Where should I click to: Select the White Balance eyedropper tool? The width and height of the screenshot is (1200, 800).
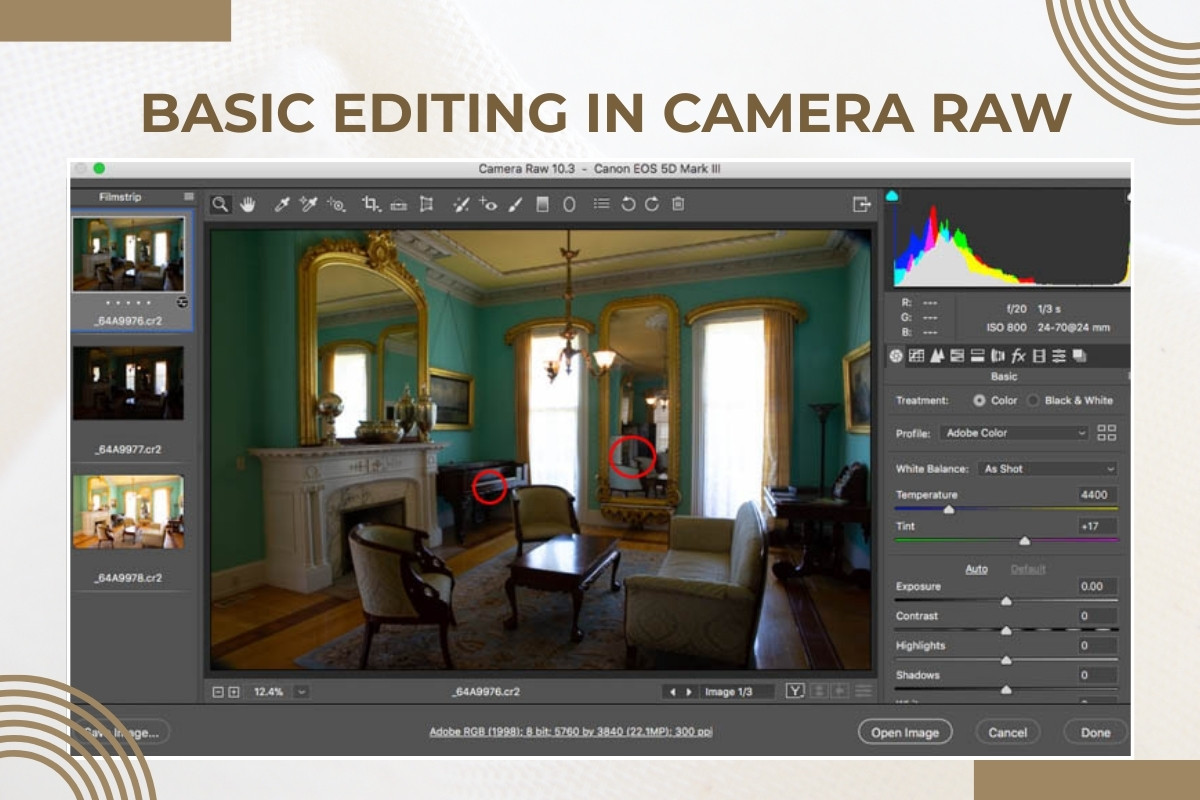click(x=282, y=204)
